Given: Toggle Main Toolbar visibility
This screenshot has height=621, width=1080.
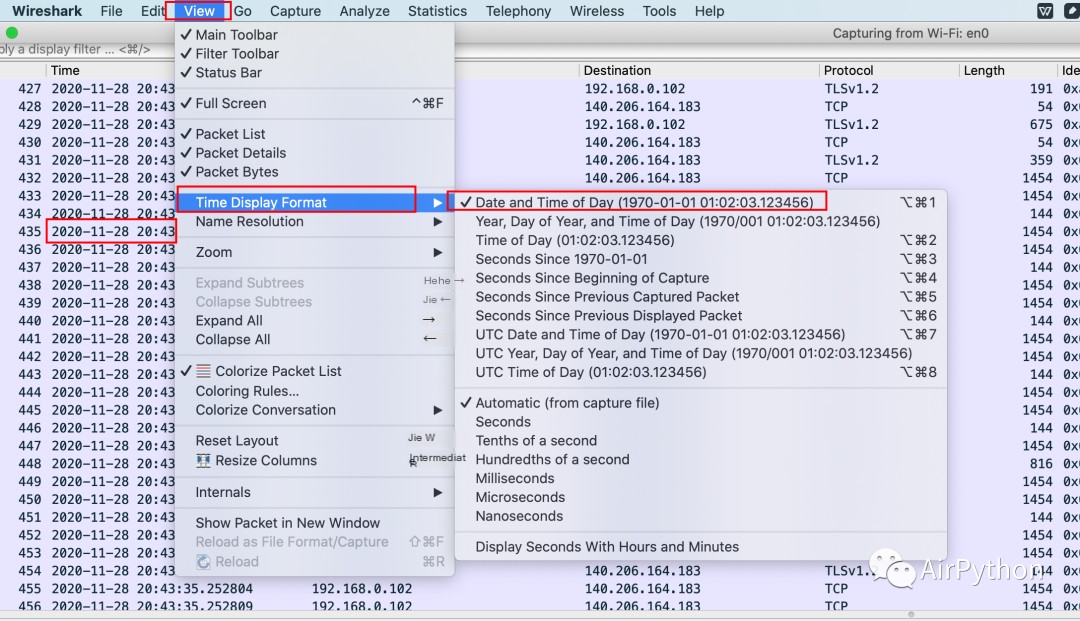Looking at the screenshot, I should point(315,34).
